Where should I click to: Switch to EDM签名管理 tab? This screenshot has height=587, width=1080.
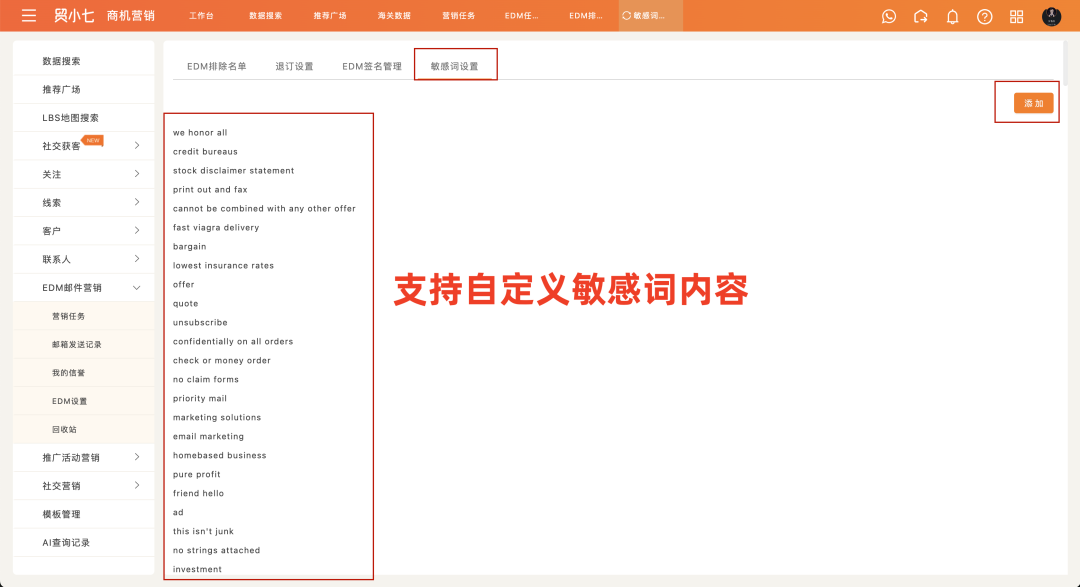tap(372, 66)
